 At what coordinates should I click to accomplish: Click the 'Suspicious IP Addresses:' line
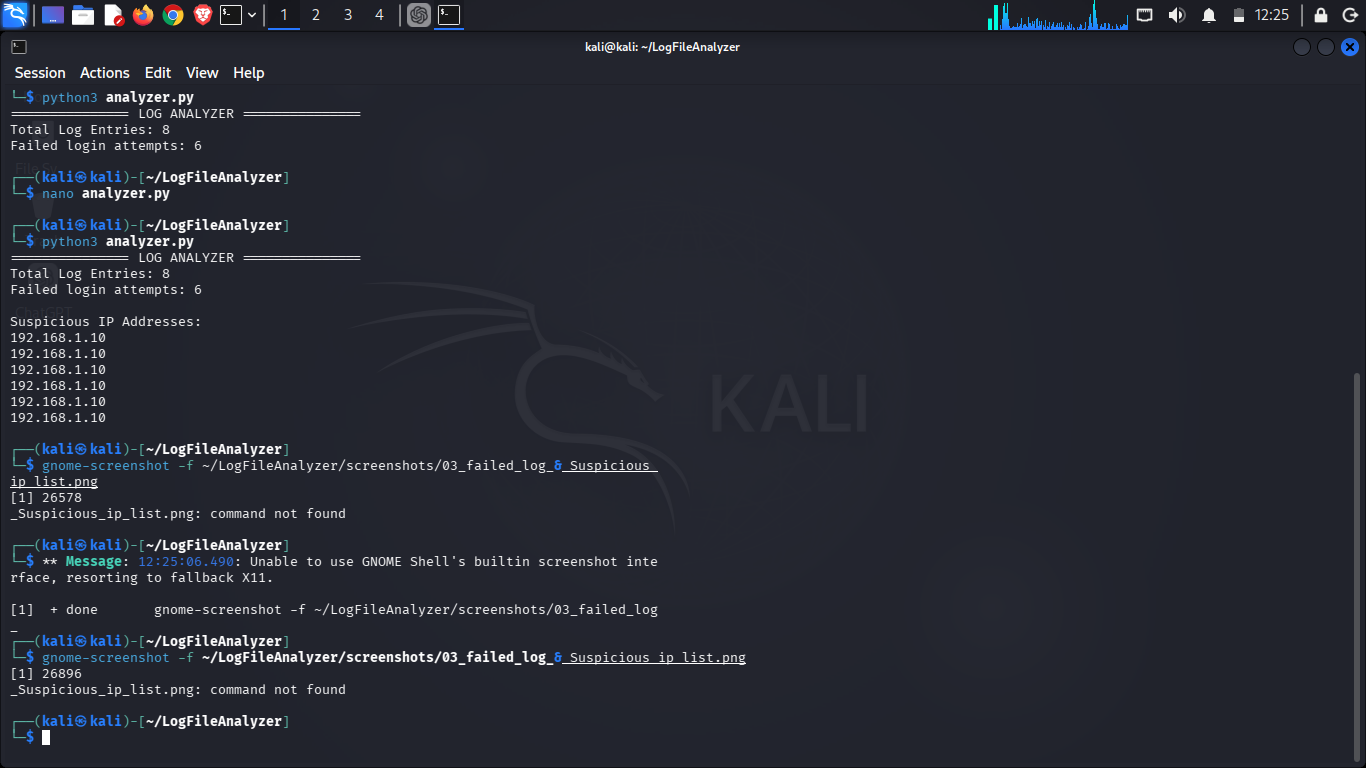106,321
